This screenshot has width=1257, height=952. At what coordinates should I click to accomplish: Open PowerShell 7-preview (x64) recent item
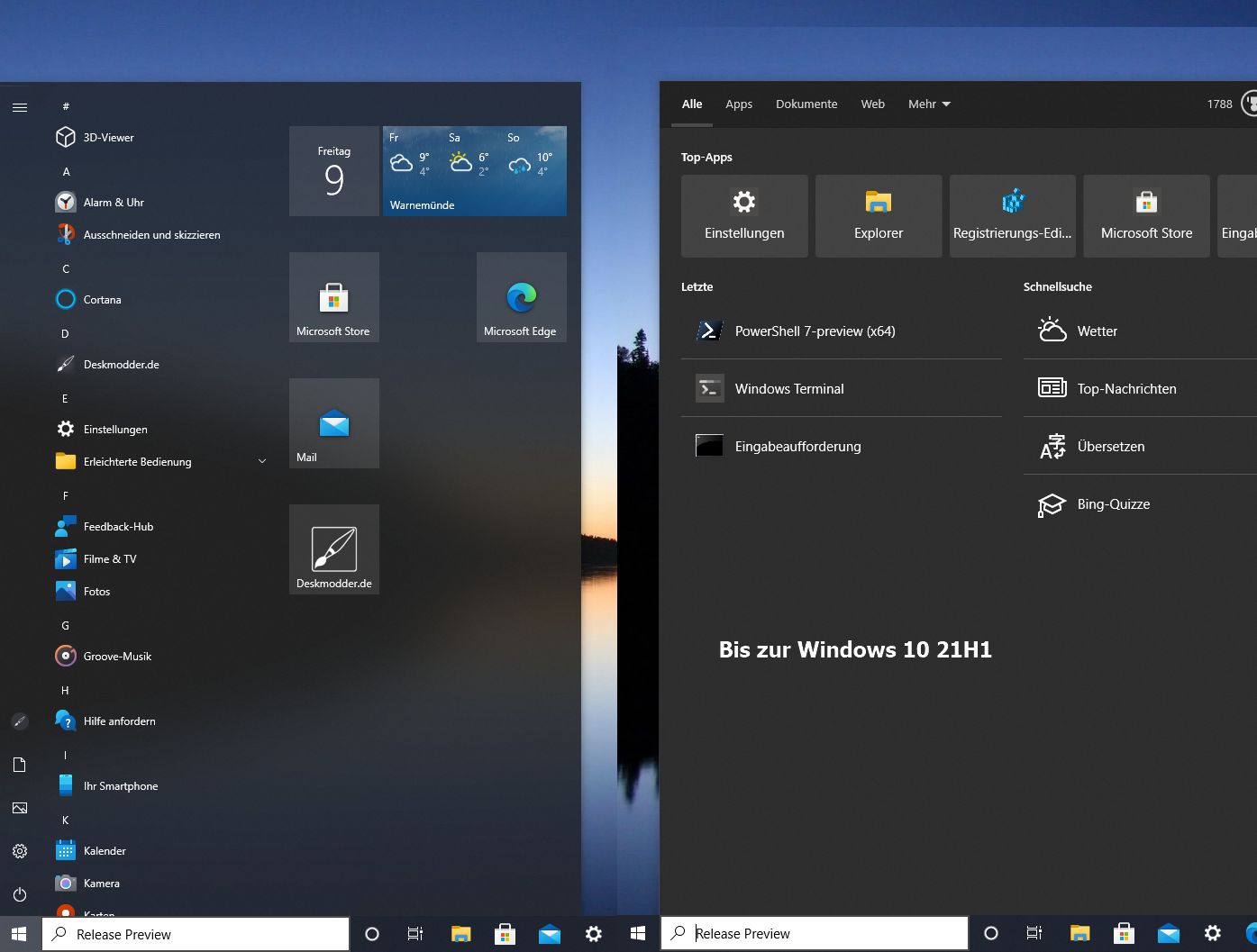coord(842,331)
